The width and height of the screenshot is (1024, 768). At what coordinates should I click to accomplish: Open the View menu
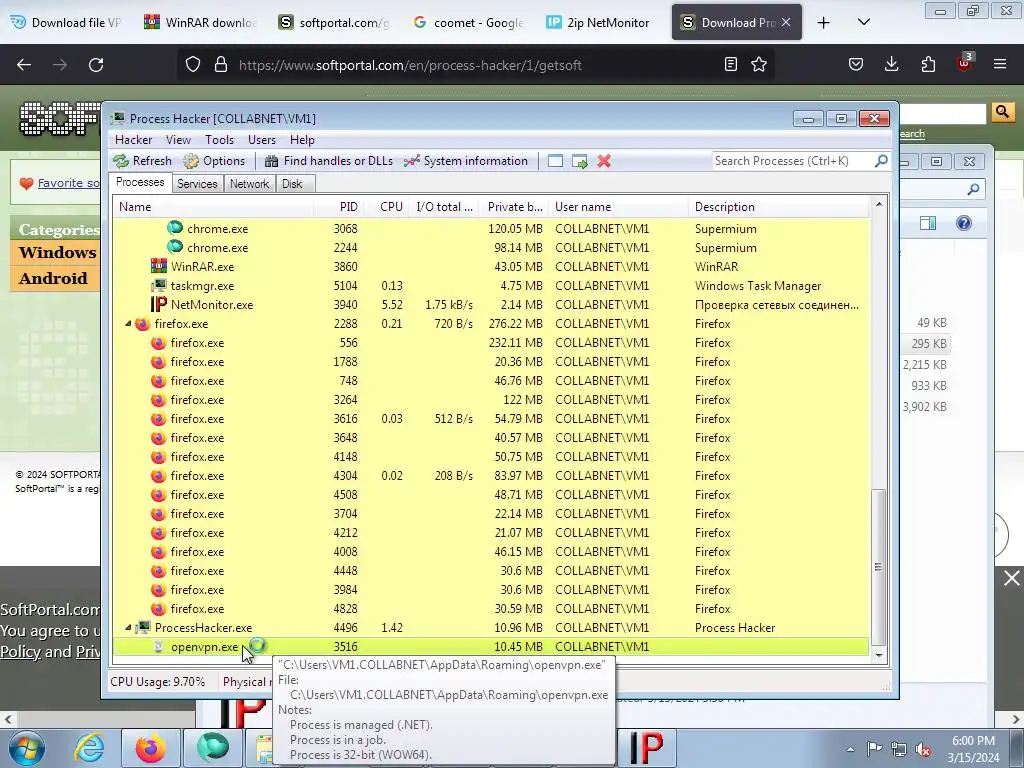pyautogui.click(x=178, y=140)
